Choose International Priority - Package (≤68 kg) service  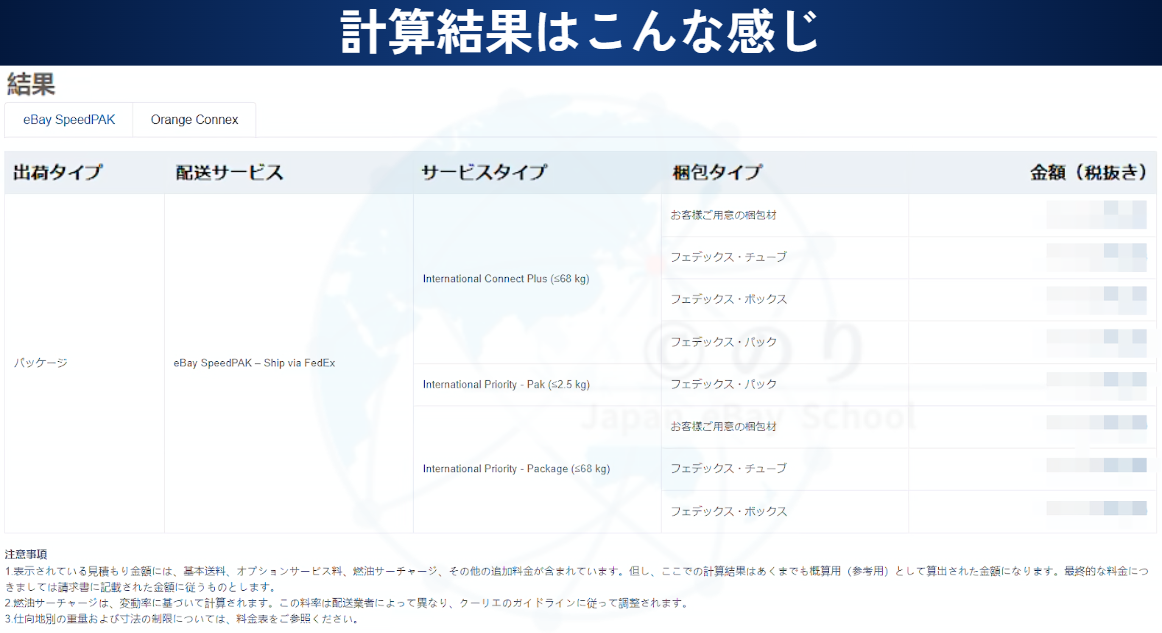[515, 469]
